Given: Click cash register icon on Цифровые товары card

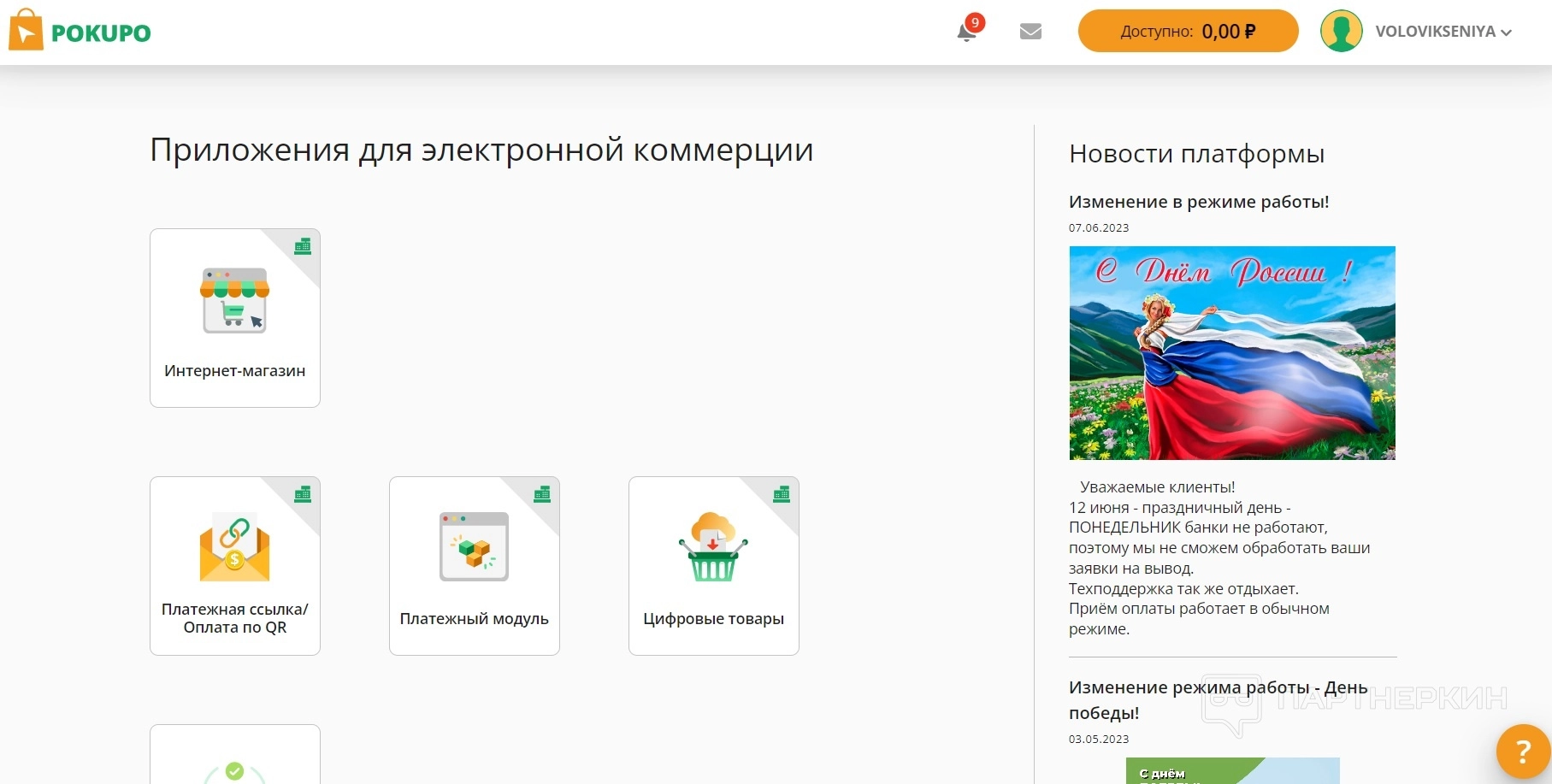Looking at the screenshot, I should 782,494.
